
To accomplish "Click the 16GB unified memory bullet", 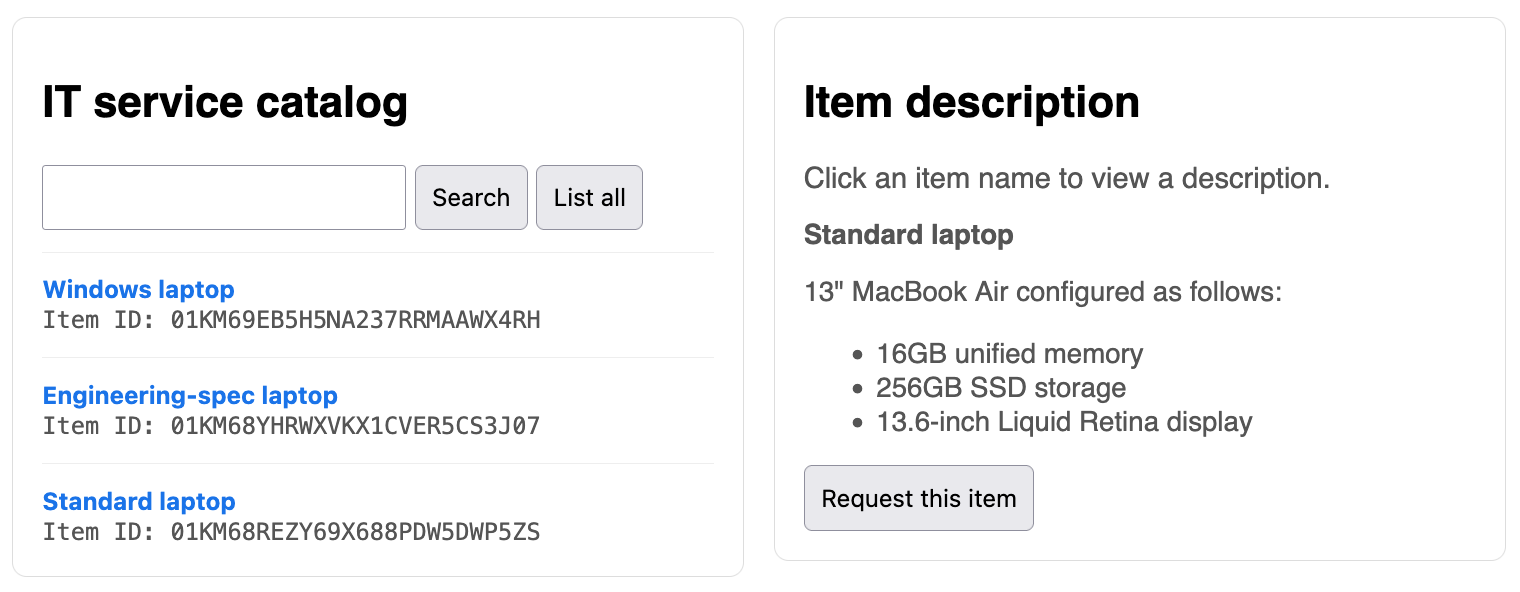I will coord(1009,354).
